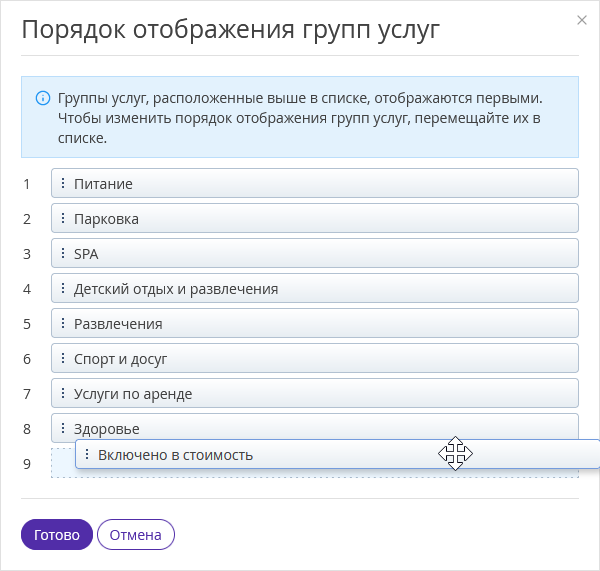The width and height of the screenshot is (600, 571).
Task: Select the Питание group label
Action: [103, 184]
